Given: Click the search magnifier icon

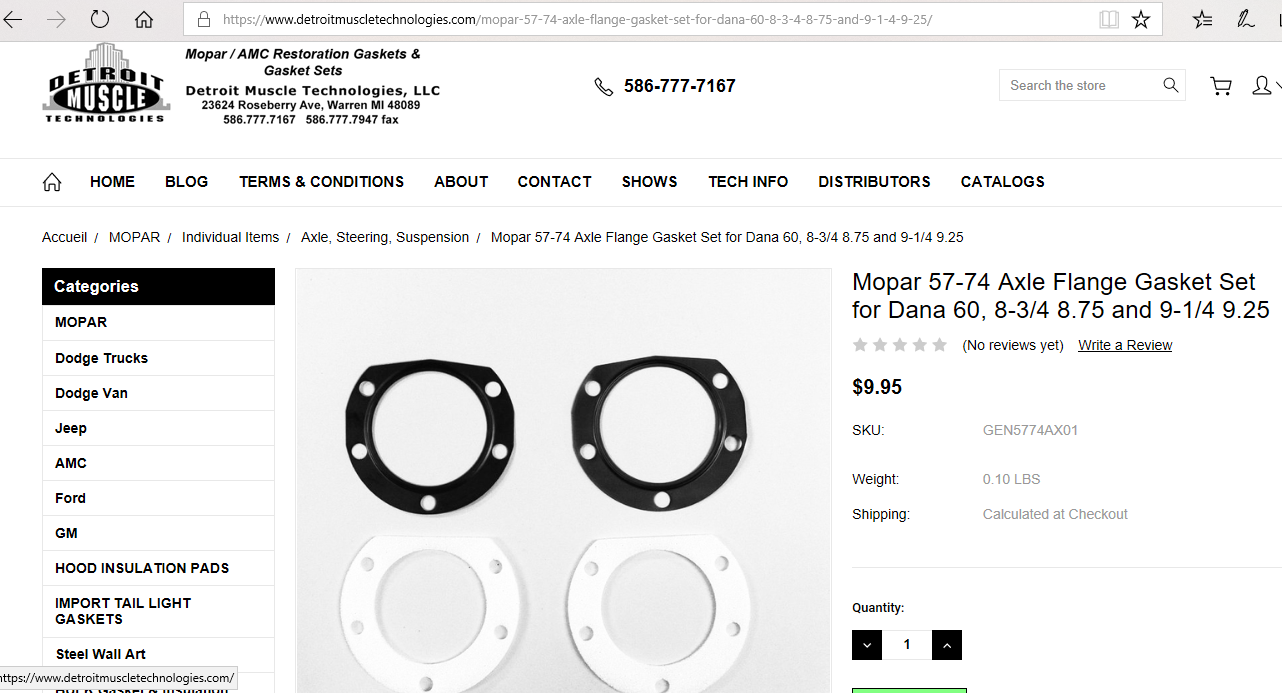Looking at the screenshot, I should click(1171, 85).
